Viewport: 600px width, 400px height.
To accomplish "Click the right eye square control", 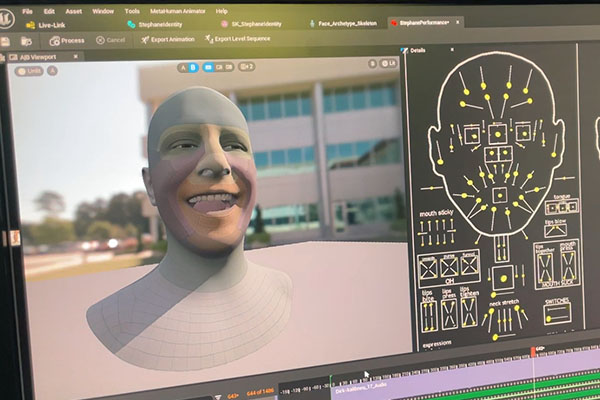I will click(x=523, y=134).
